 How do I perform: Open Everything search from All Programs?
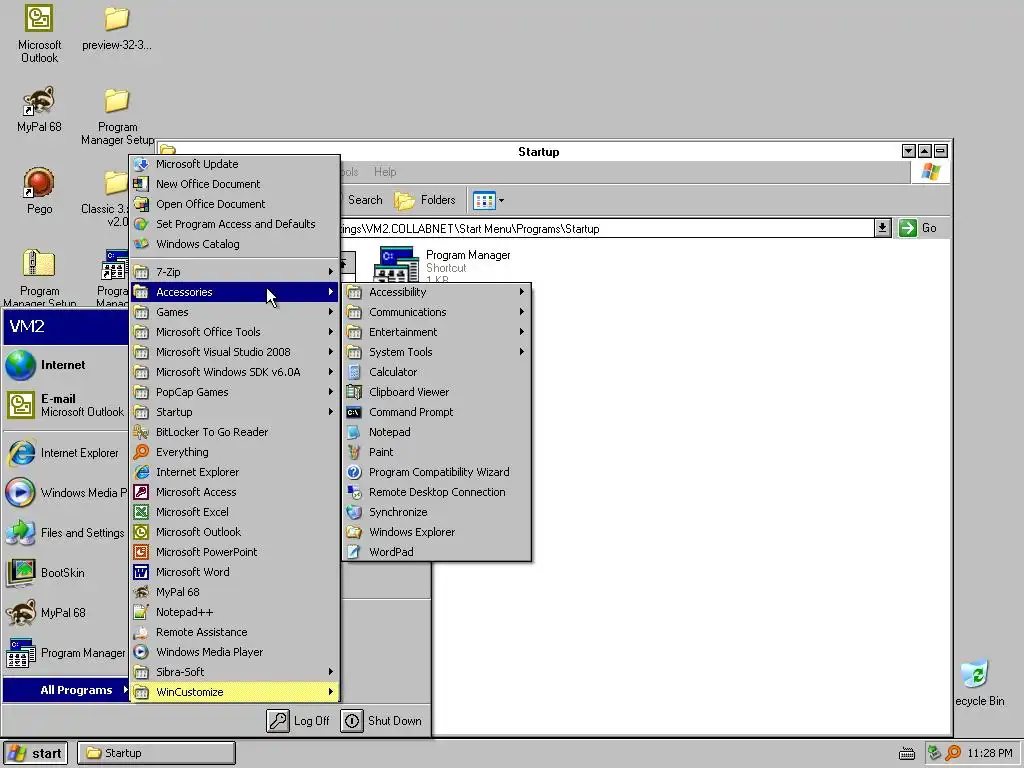pos(235,452)
